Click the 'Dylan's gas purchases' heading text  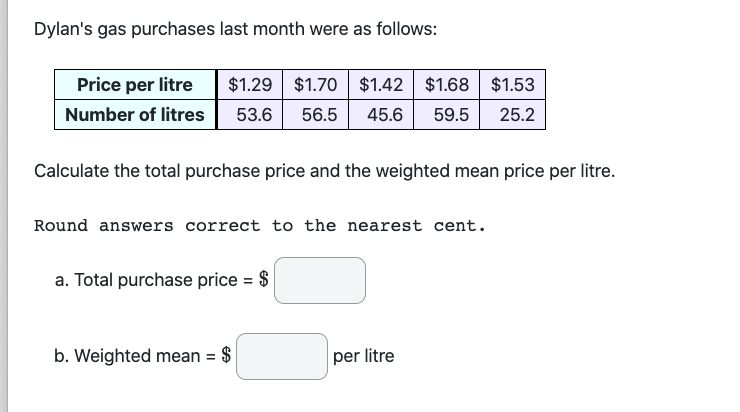235,29
